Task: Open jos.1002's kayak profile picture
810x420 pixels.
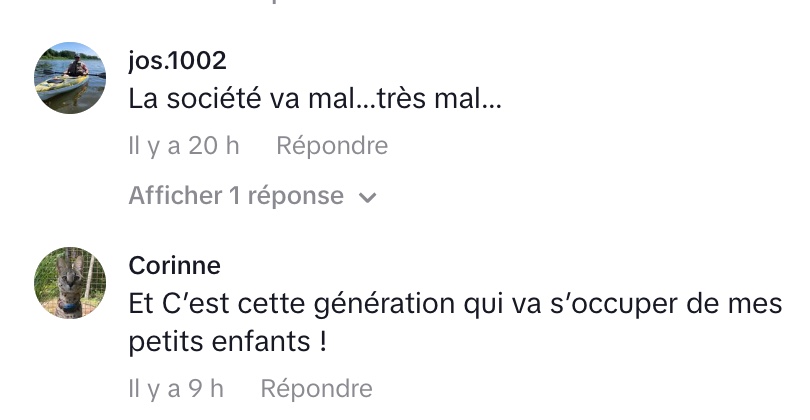Action: pos(70,78)
